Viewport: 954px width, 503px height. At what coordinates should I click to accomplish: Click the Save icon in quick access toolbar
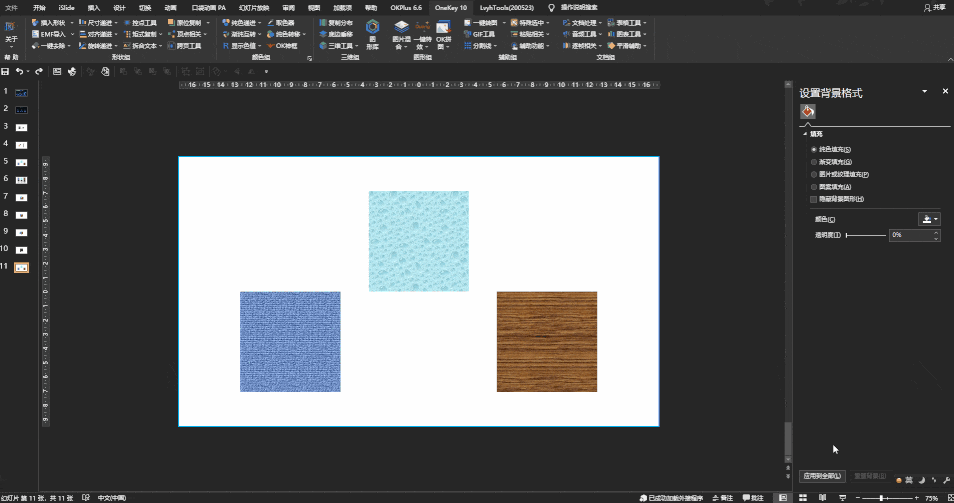(x=6, y=71)
